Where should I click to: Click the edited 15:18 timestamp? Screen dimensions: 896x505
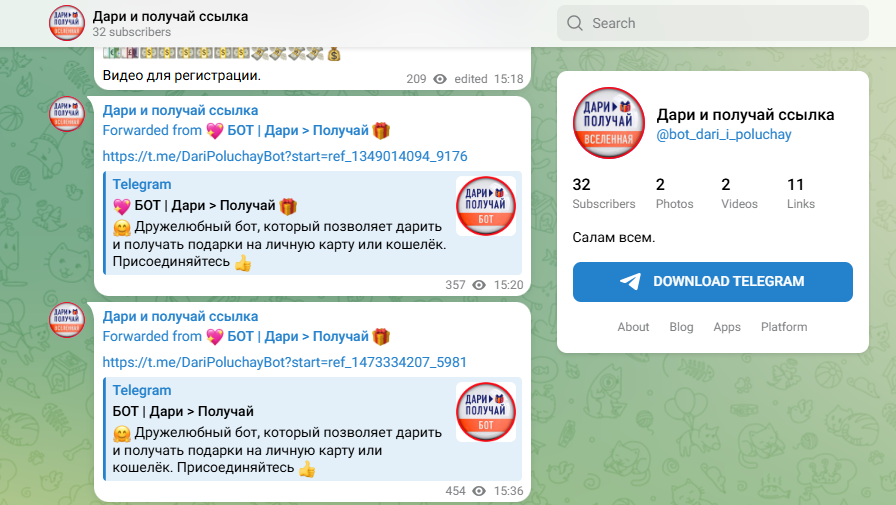(x=489, y=79)
